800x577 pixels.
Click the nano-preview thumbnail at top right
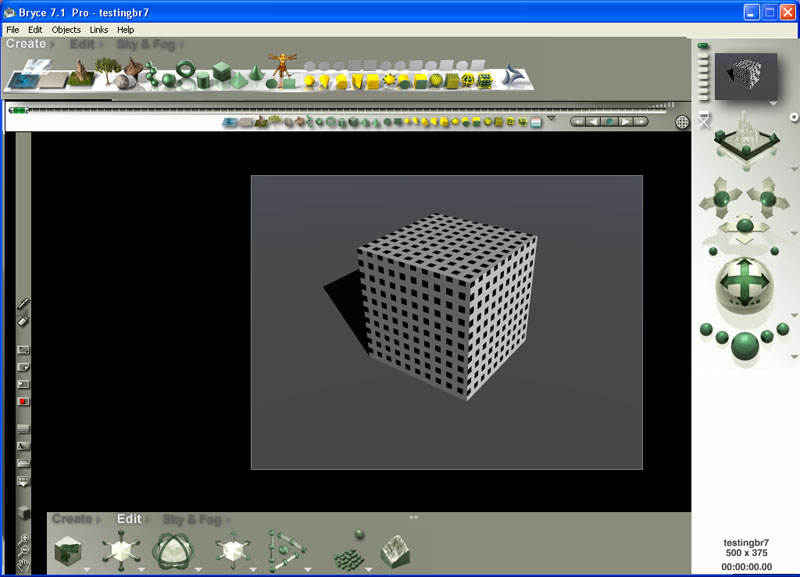click(x=745, y=75)
